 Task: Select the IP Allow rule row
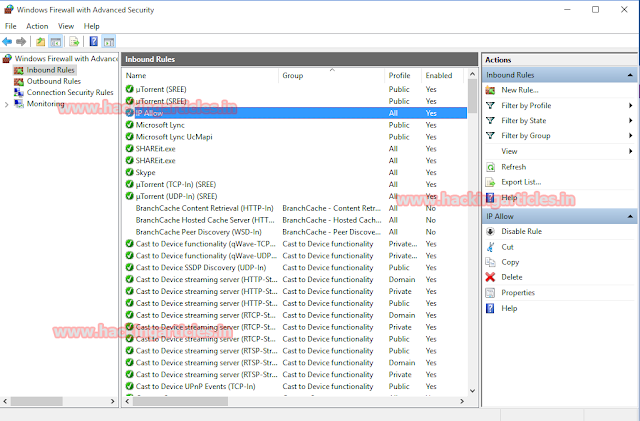point(296,113)
